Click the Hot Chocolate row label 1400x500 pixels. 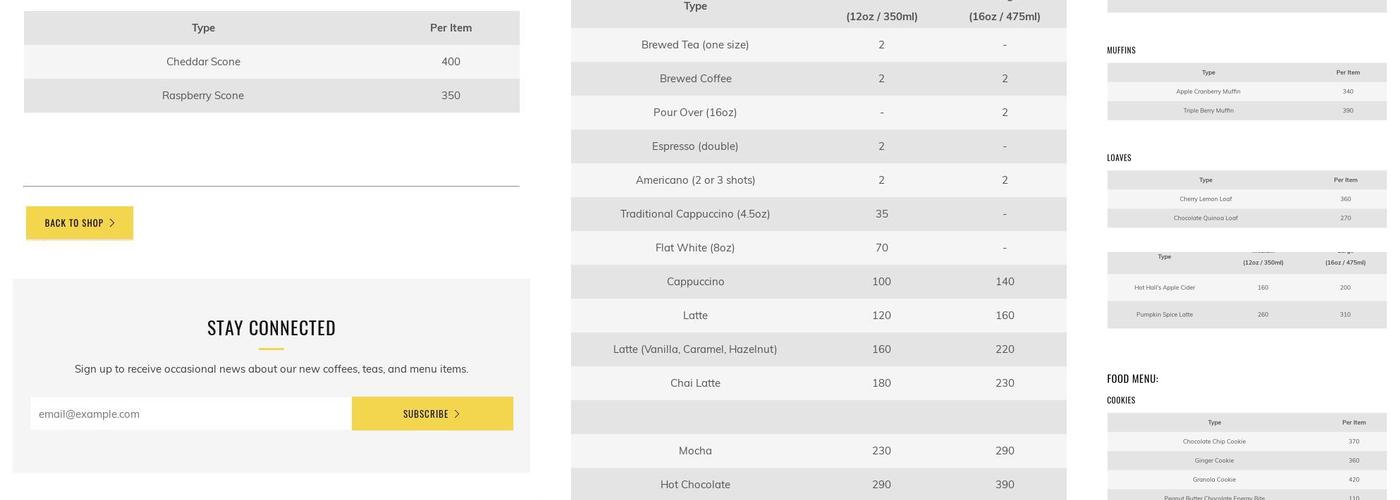pos(695,485)
